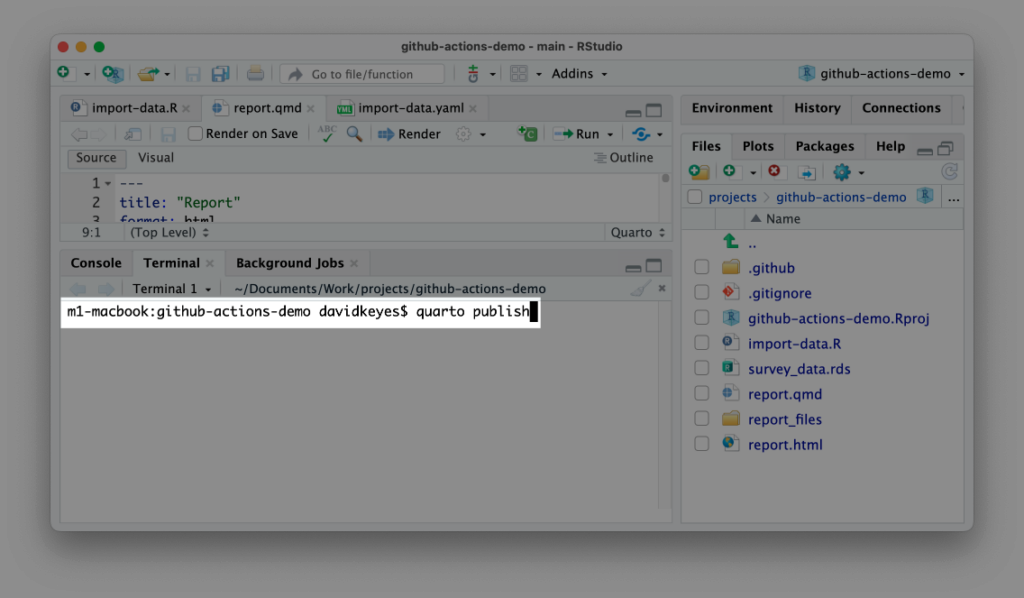Open the History tab
This screenshot has height=598, width=1024.
pyautogui.click(x=817, y=108)
